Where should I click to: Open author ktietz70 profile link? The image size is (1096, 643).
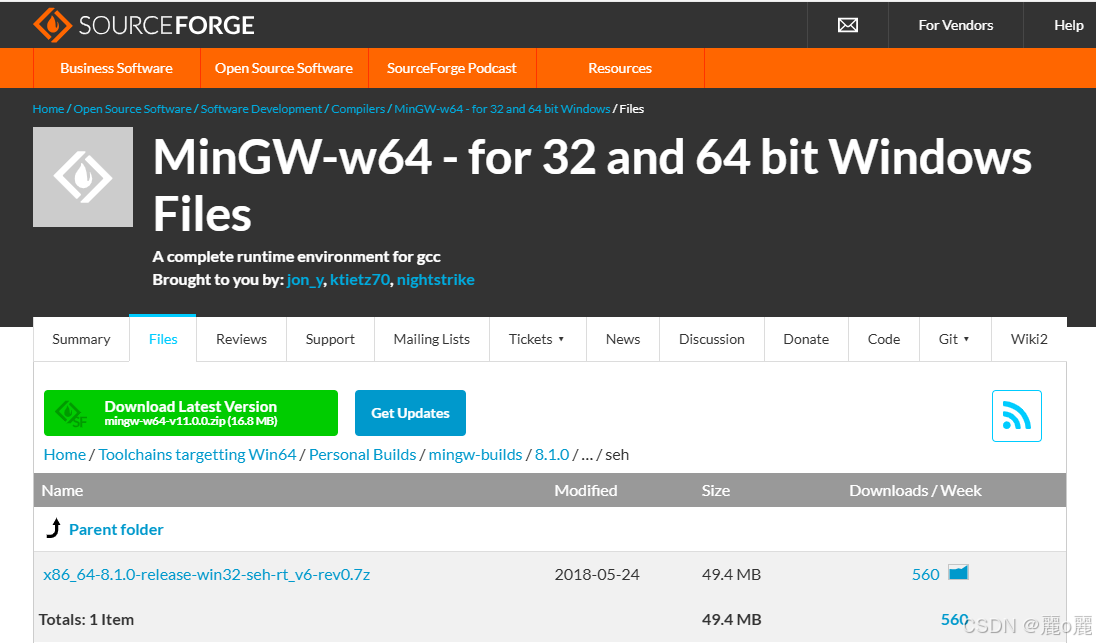360,280
